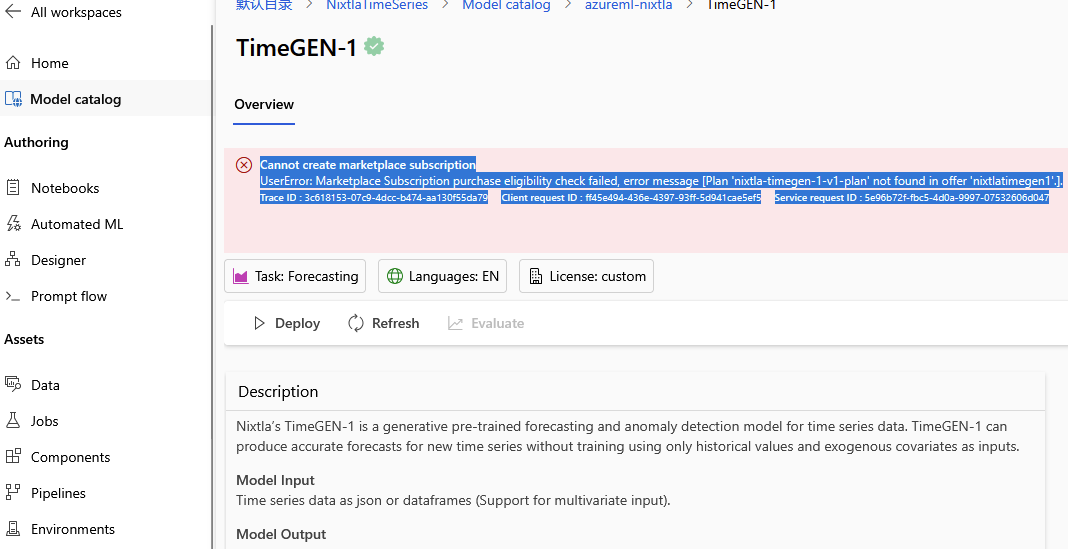
Task: Click the Deploy button
Action: point(286,323)
